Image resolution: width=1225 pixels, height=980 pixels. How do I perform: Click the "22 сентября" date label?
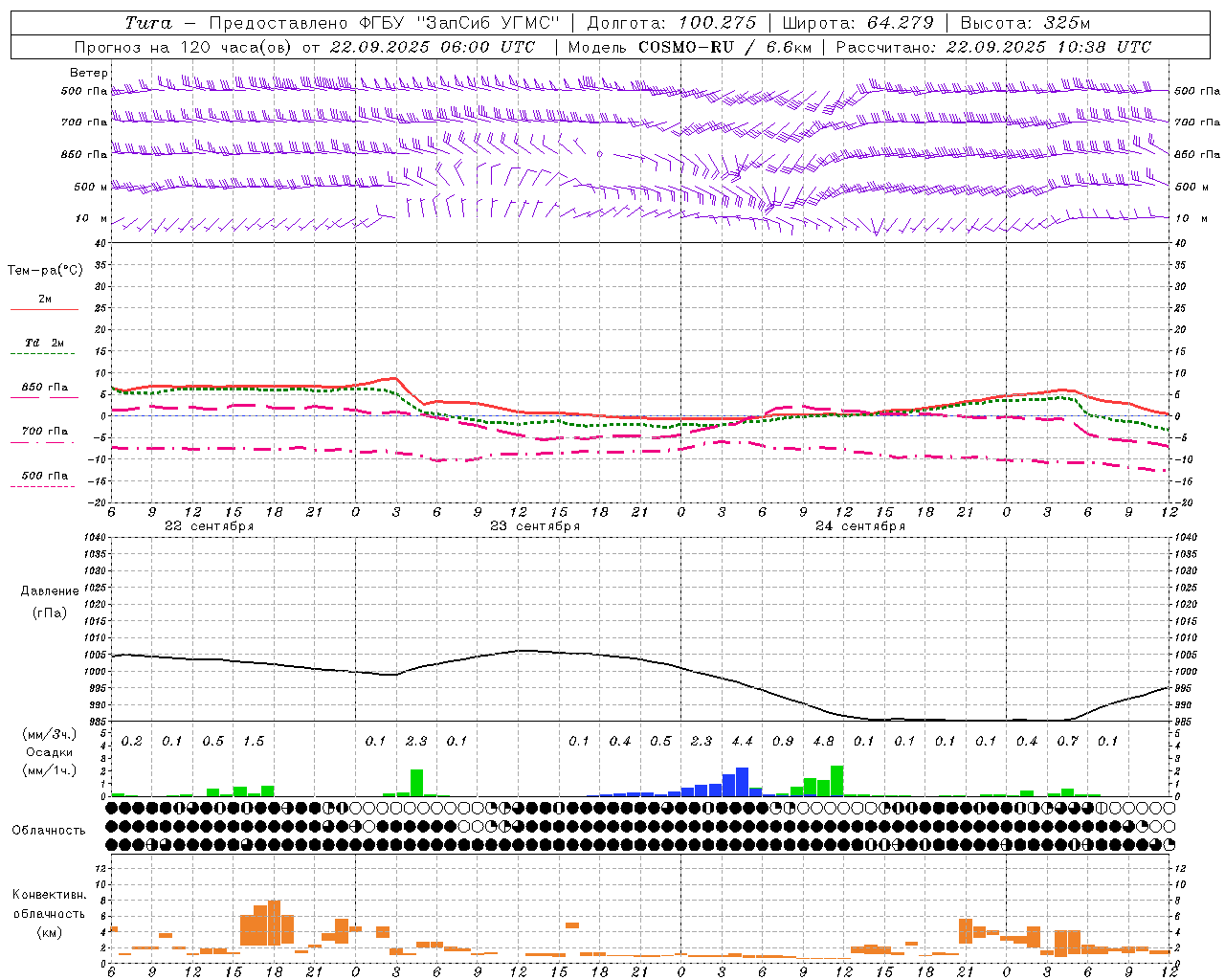tap(209, 526)
